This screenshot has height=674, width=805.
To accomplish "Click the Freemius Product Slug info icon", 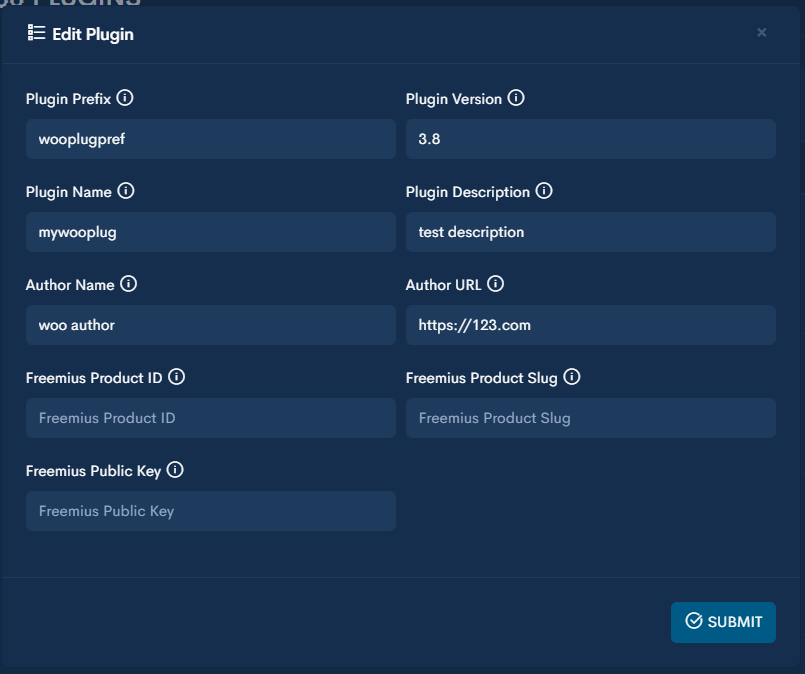I will click(x=571, y=377).
